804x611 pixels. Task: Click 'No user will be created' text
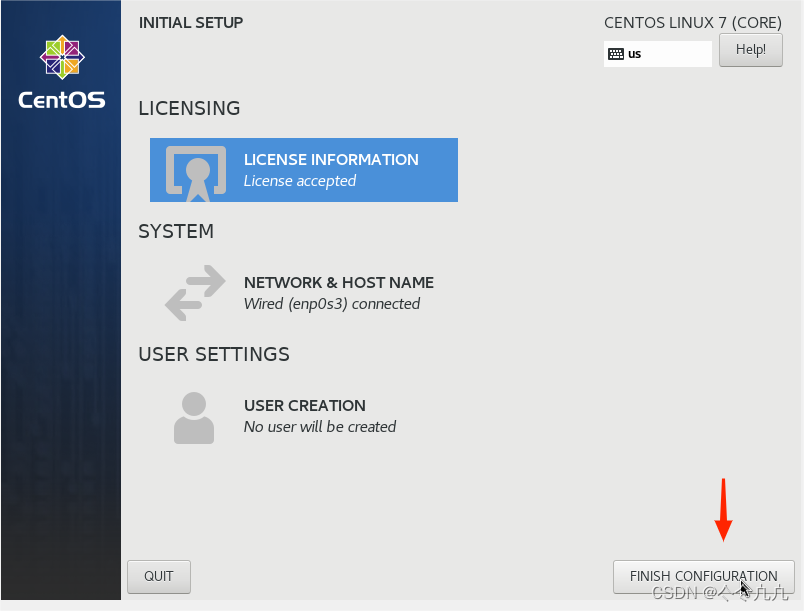(x=319, y=427)
